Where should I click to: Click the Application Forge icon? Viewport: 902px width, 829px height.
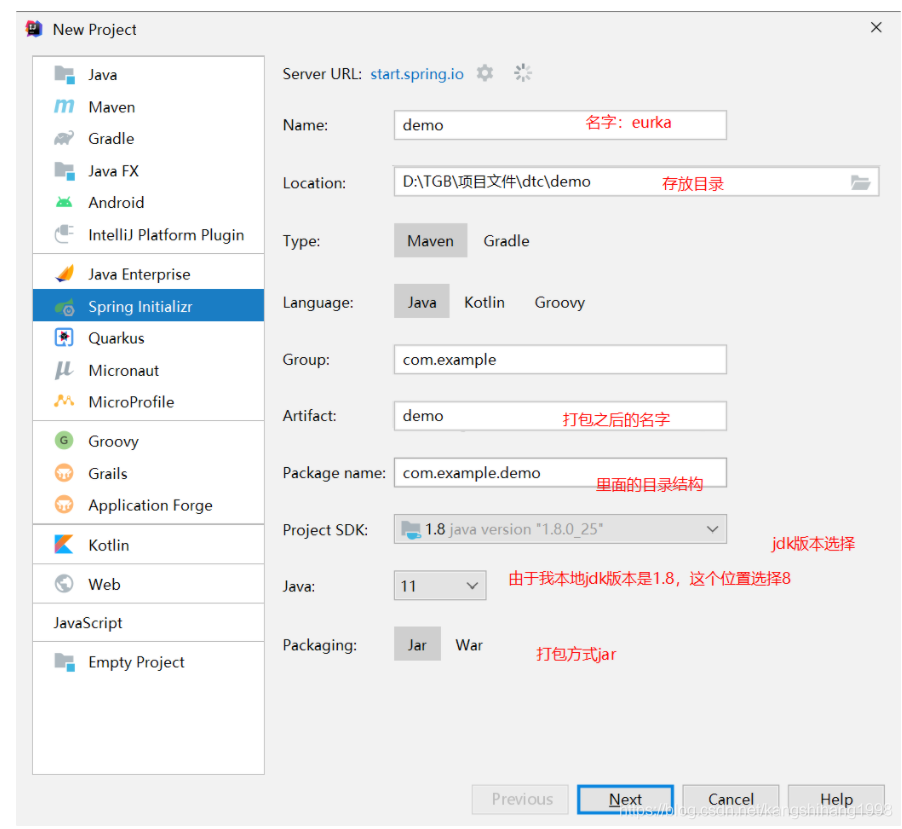coord(64,505)
